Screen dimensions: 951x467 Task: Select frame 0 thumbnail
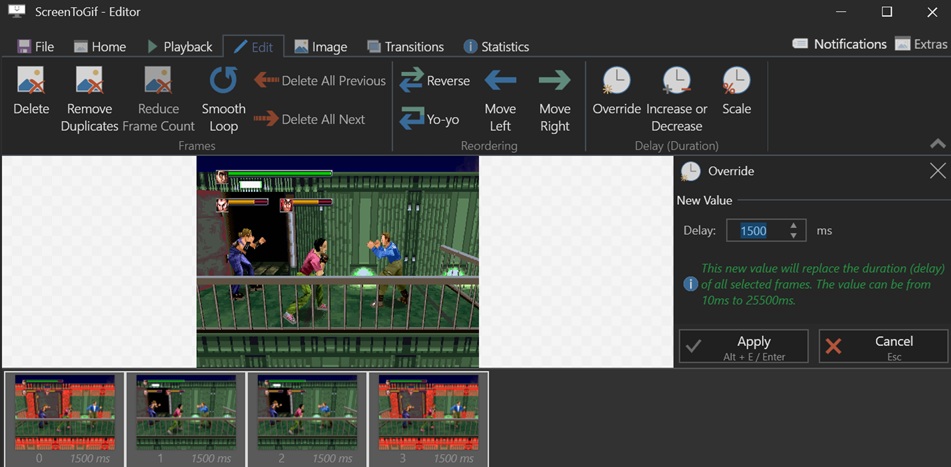[64, 419]
